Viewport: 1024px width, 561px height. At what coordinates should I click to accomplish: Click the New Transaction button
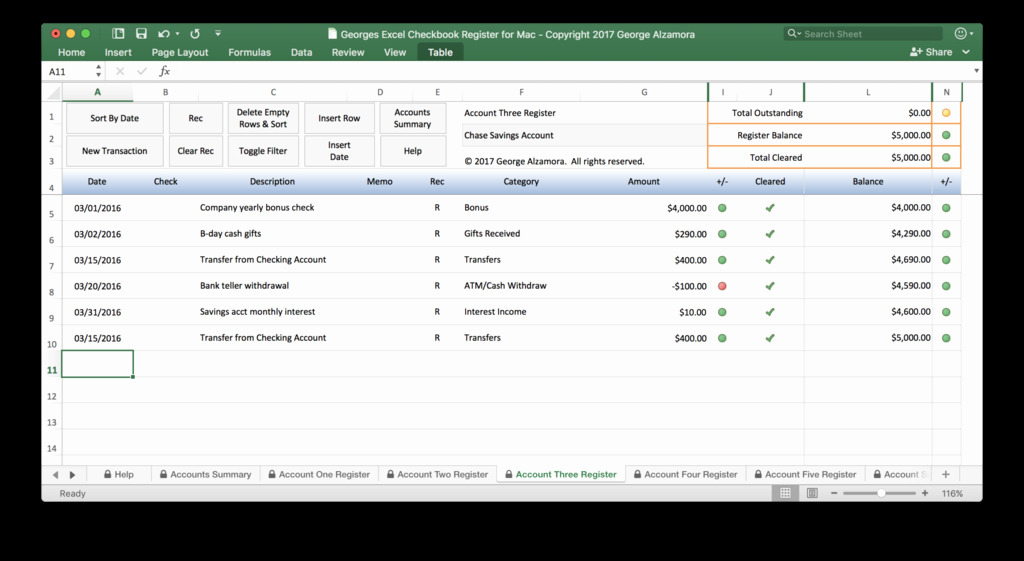click(114, 151)
